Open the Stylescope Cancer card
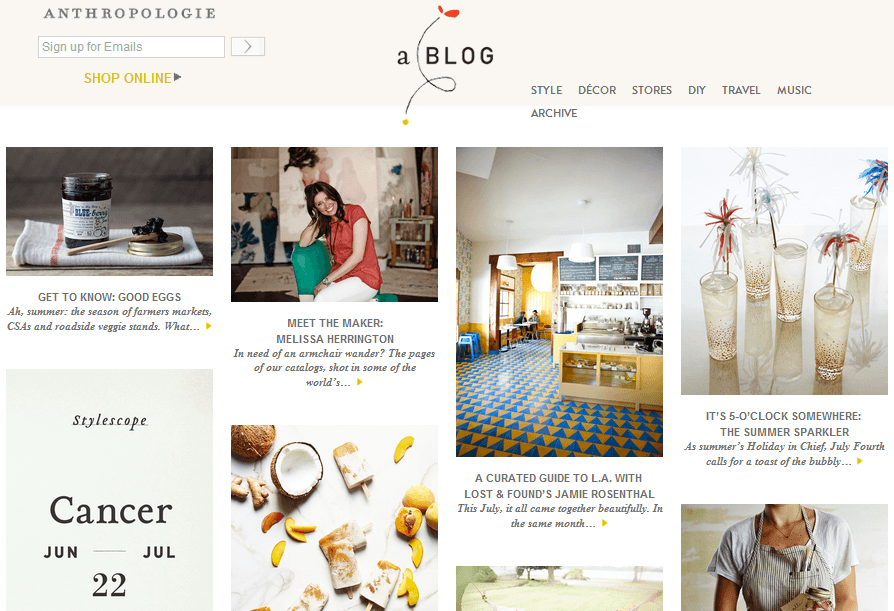 pos(109,490)
